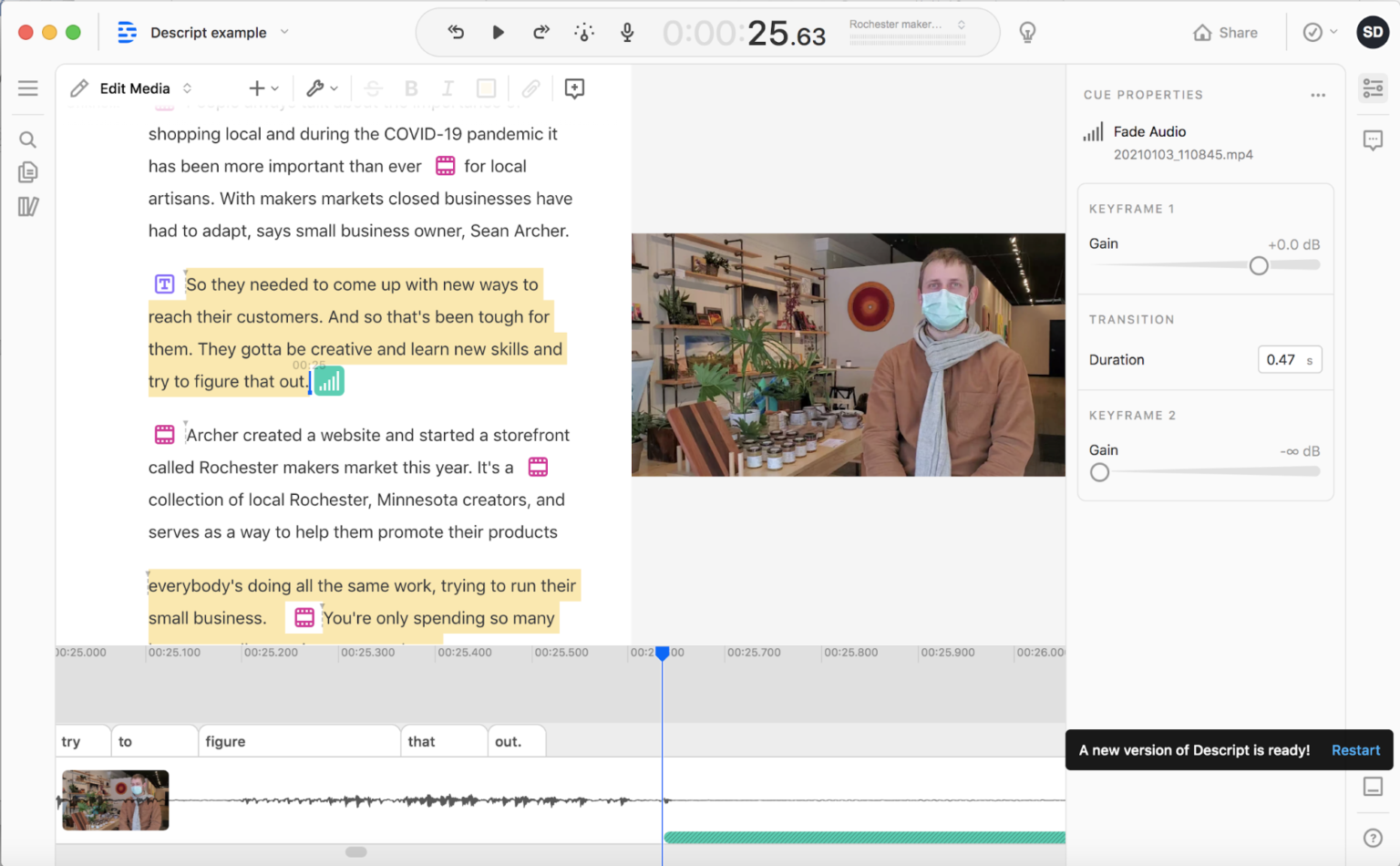Click the 00:25.800 tick on the ruler

click(850, 653)
